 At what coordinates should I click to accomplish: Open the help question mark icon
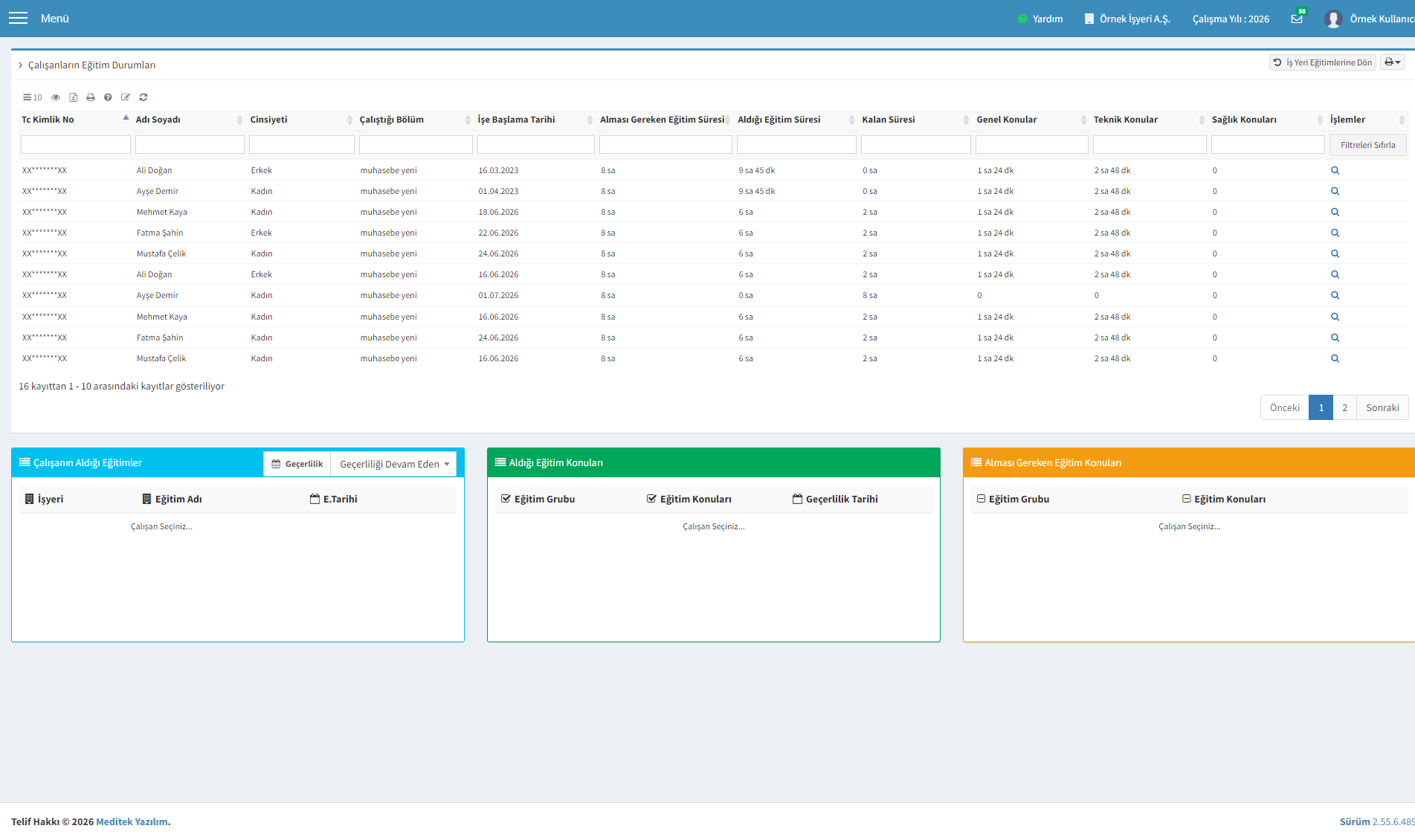click(108, 97)
